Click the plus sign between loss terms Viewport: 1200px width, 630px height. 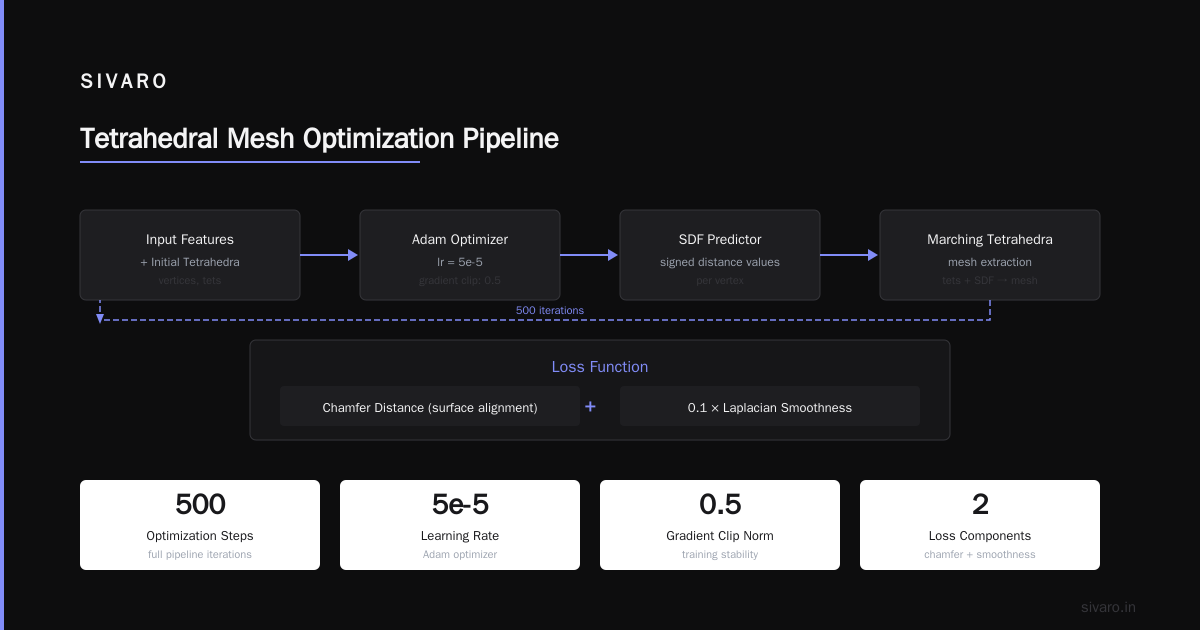coord(590,407)
